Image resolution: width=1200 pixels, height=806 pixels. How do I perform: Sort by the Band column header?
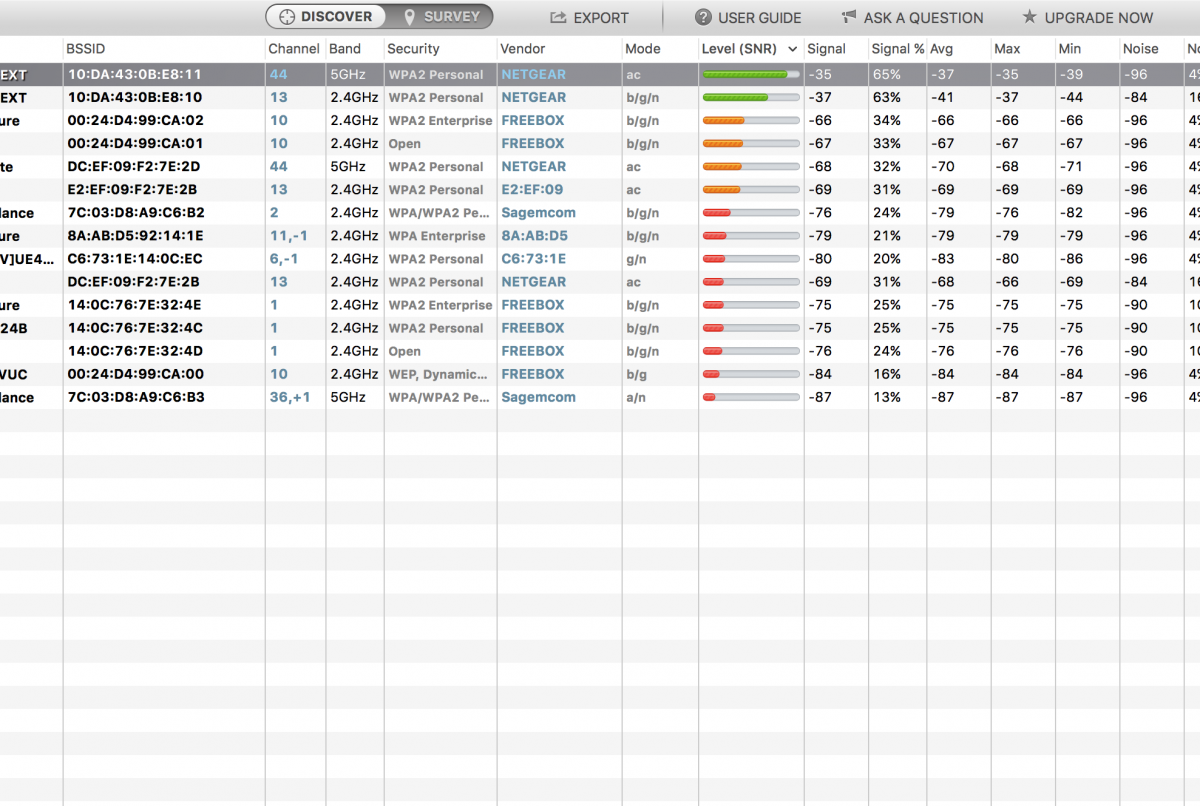(x=355, y=48)
